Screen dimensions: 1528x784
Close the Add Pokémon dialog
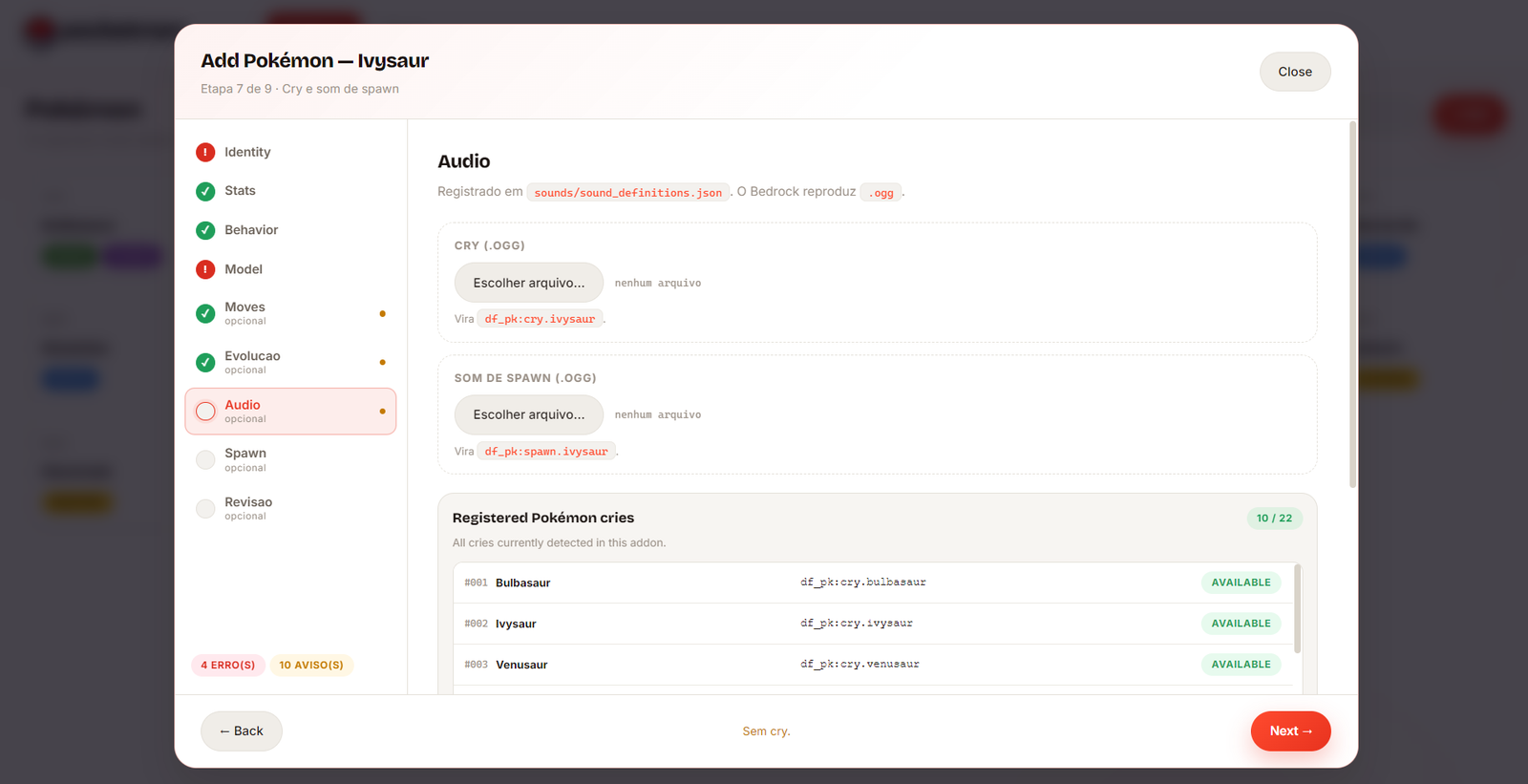coord(1295,72)
